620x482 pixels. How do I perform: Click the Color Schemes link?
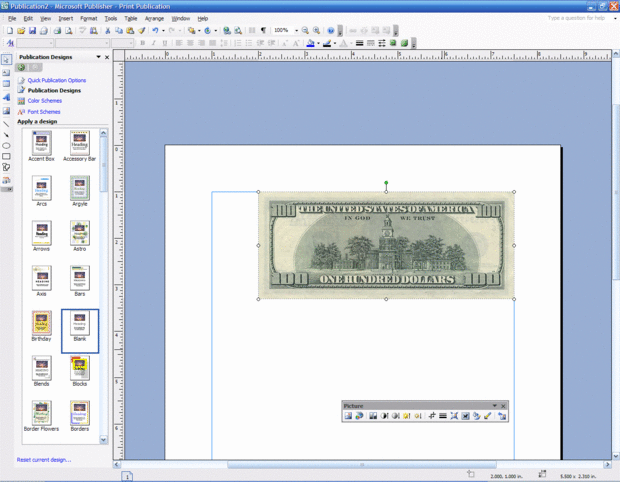click(45, 101)
